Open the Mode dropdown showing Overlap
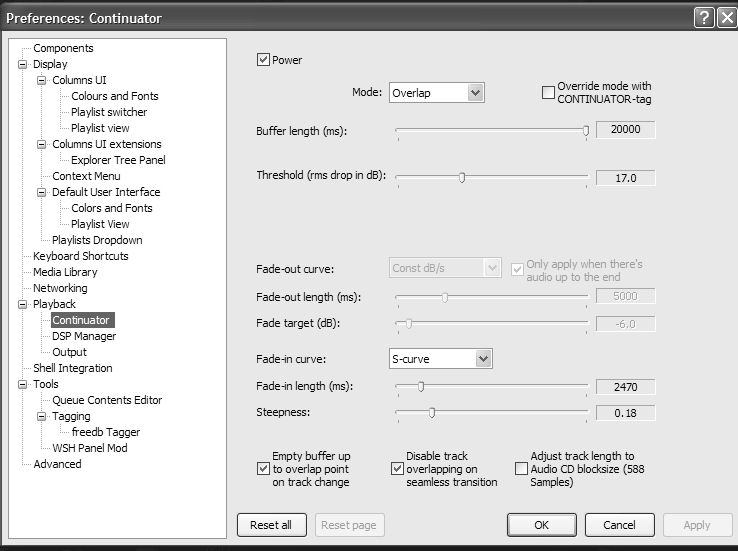The image size is (738, 551). pyautogui.click(x=436, y=93)
